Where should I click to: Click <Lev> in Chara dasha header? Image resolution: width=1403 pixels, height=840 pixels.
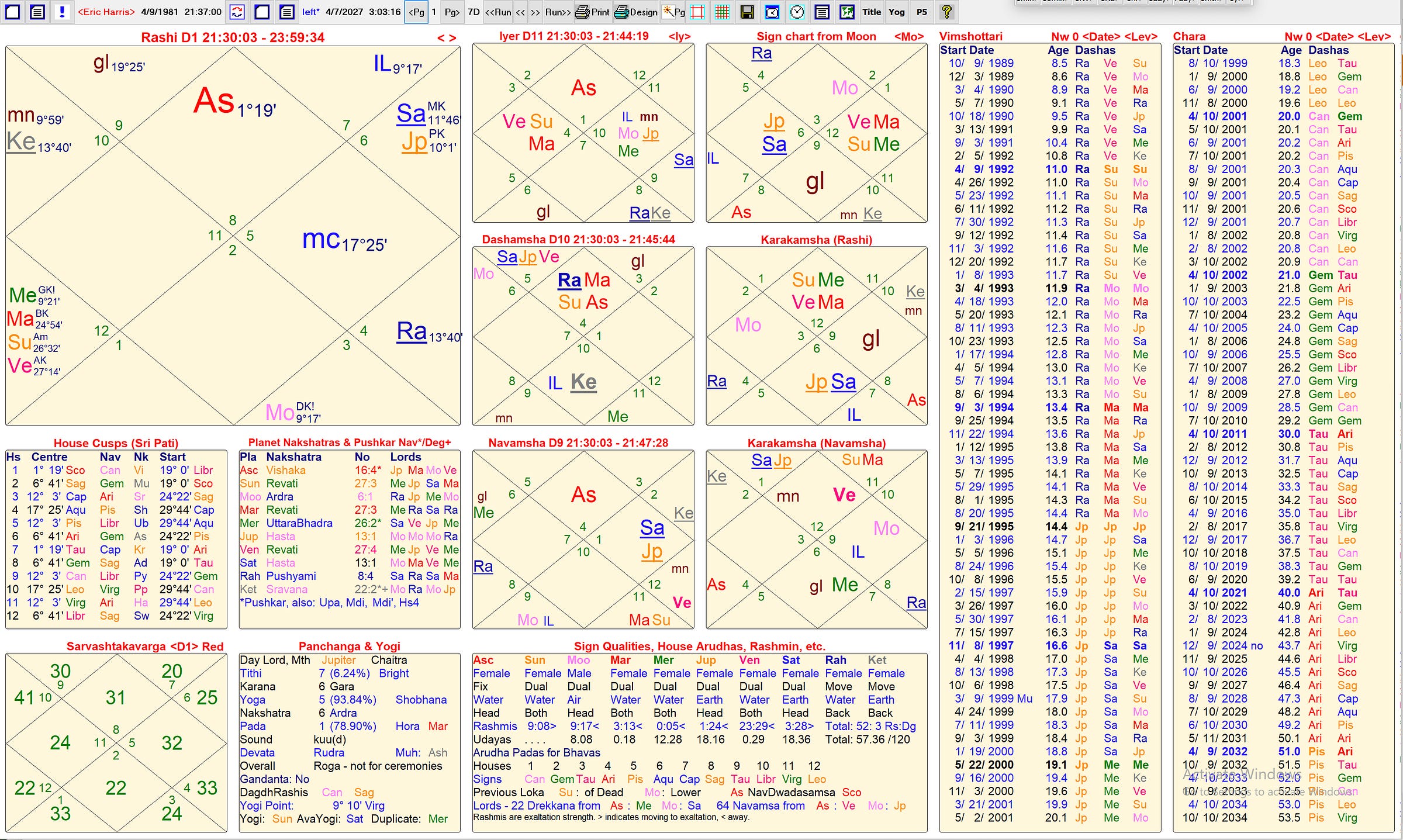click(x=1374, y=37)
